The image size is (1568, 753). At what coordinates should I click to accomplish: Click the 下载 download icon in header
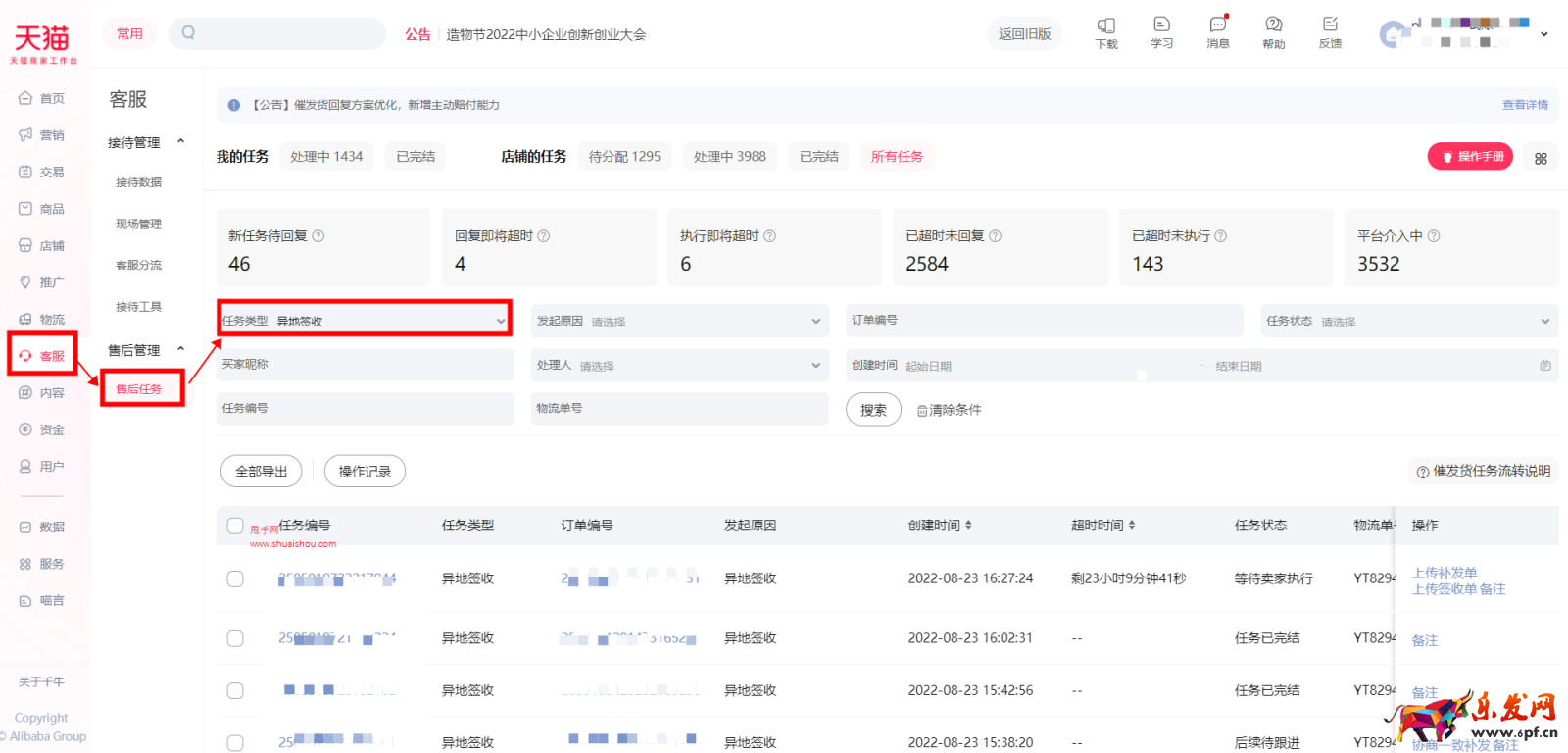[1106, 32]
